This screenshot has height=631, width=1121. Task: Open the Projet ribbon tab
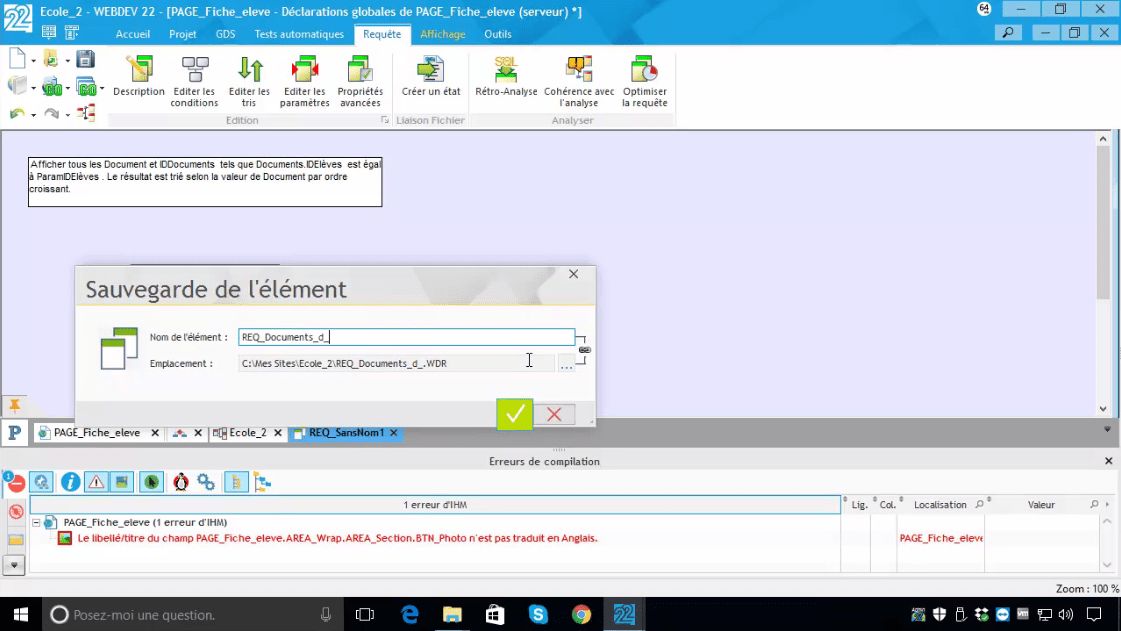click(x=183, y=34)
